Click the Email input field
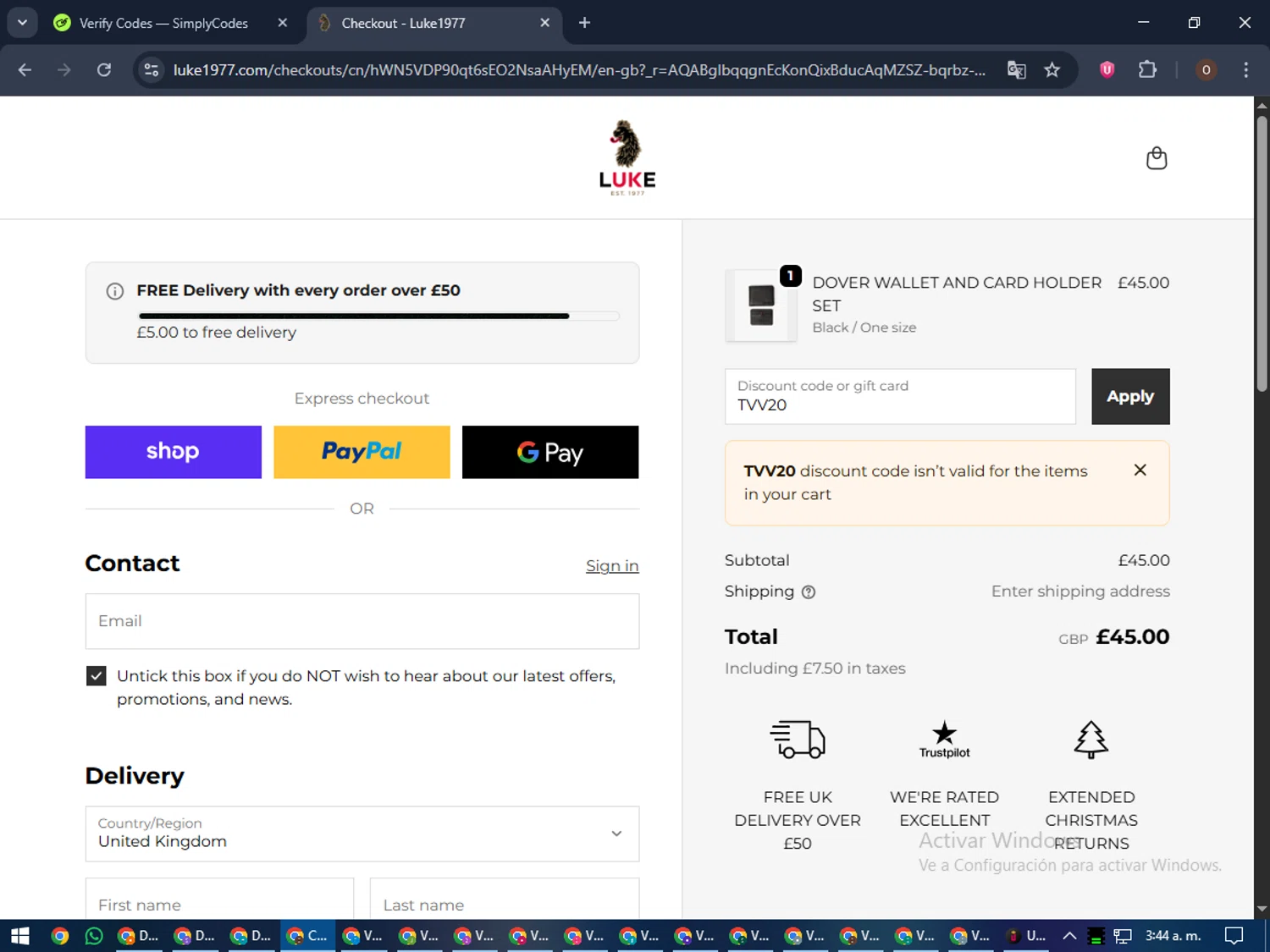 click(x=362, y=621)
